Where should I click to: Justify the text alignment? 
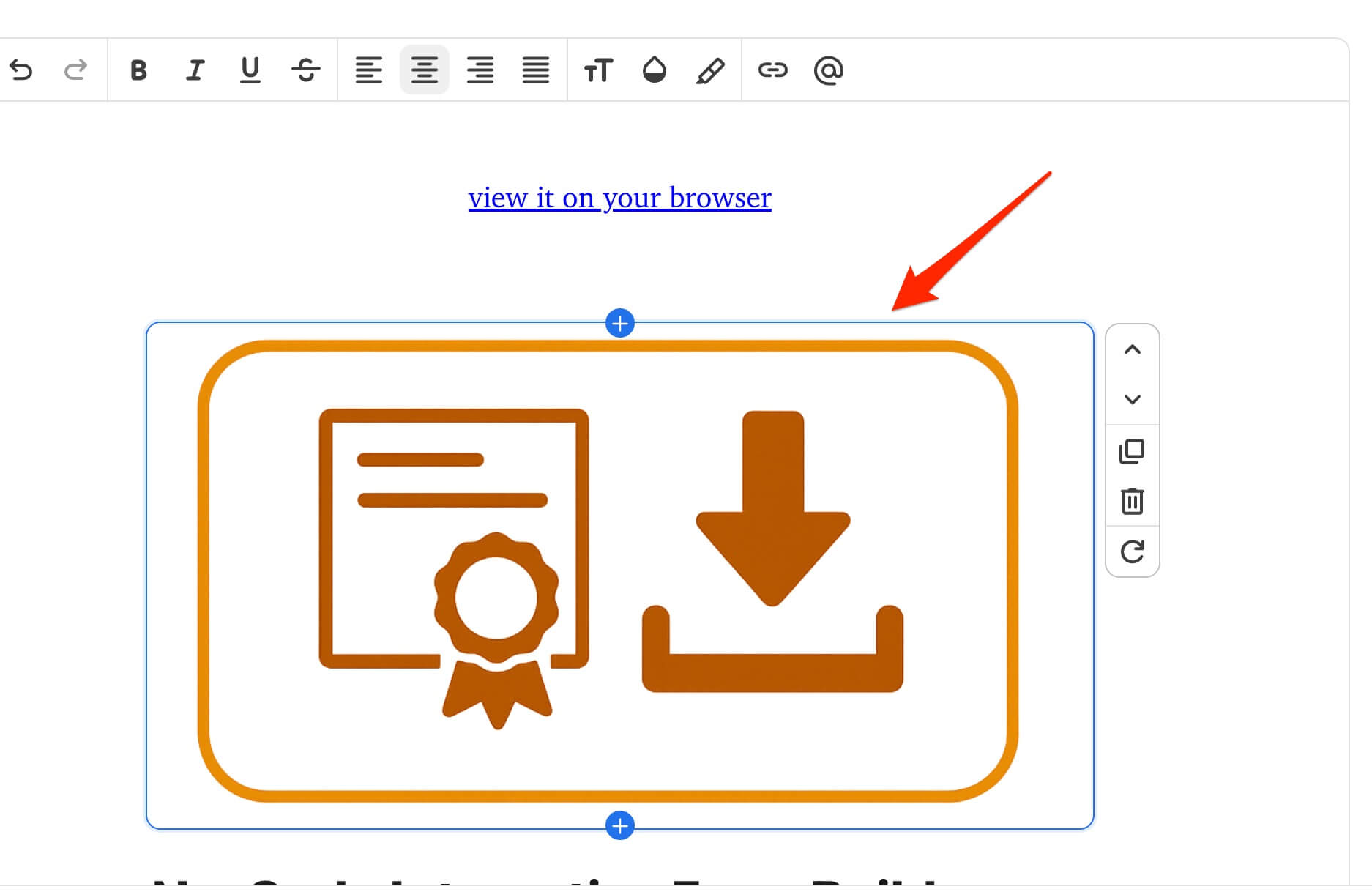[x=536, y=70]
